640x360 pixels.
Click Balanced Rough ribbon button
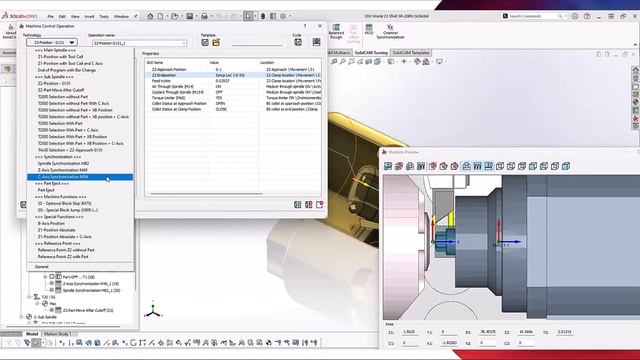[336, 31]
